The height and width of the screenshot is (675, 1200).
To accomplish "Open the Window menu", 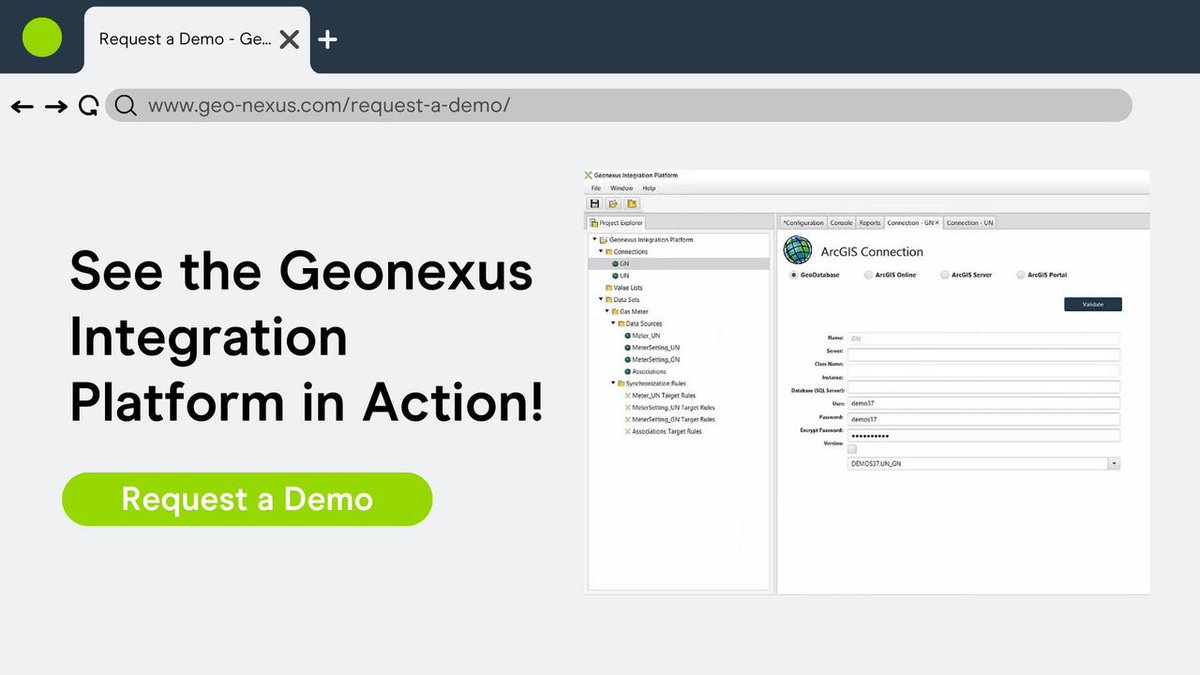I will tap(621, 188).
